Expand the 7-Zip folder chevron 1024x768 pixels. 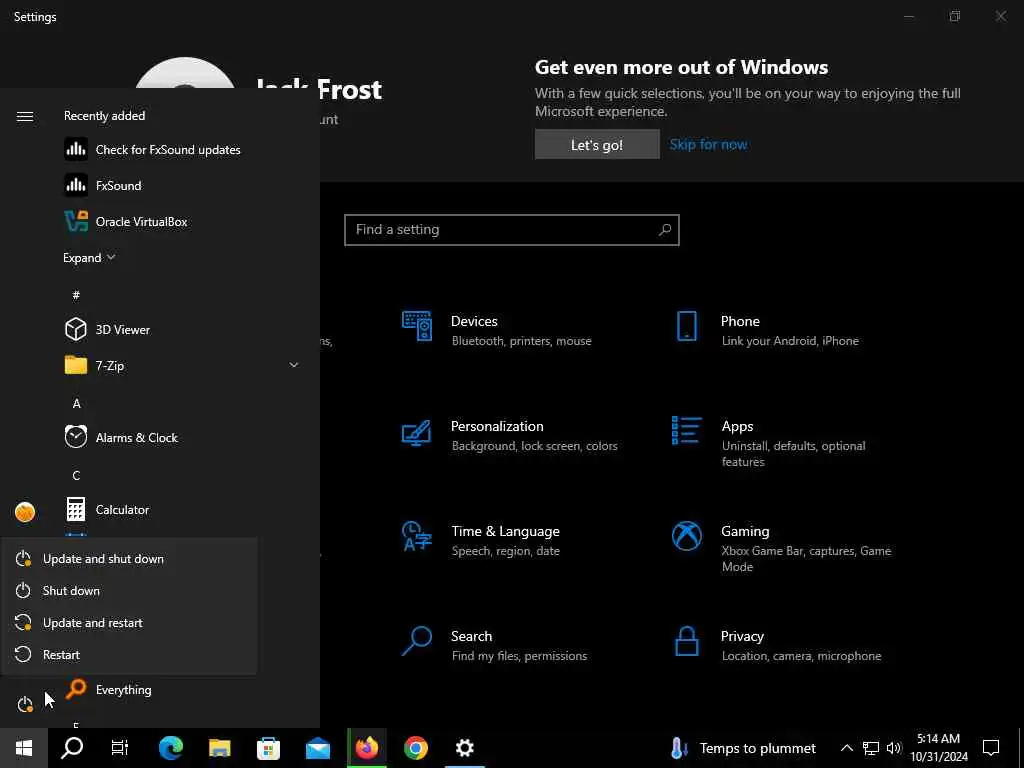pos(294,365)
